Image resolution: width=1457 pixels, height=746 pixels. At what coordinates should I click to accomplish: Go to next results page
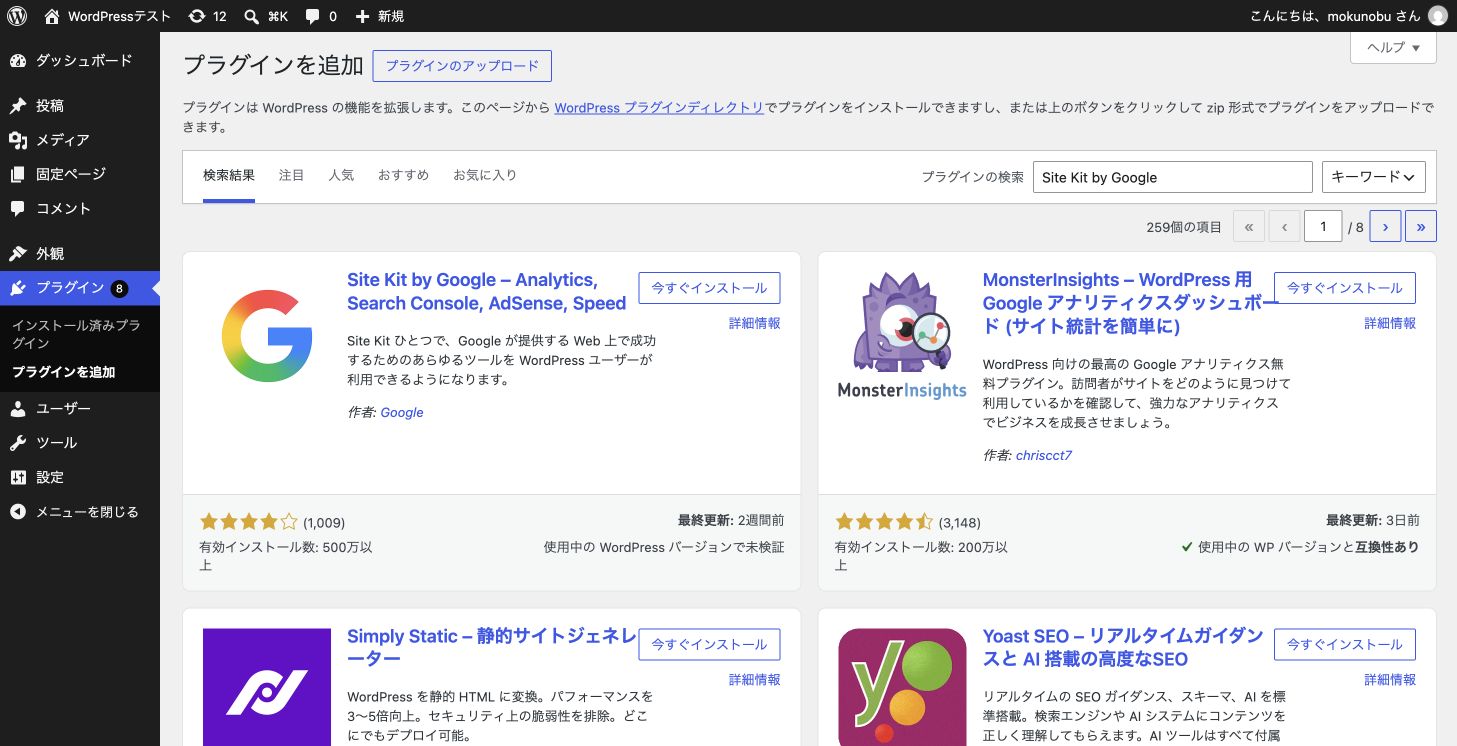(x=1385, y=227)
